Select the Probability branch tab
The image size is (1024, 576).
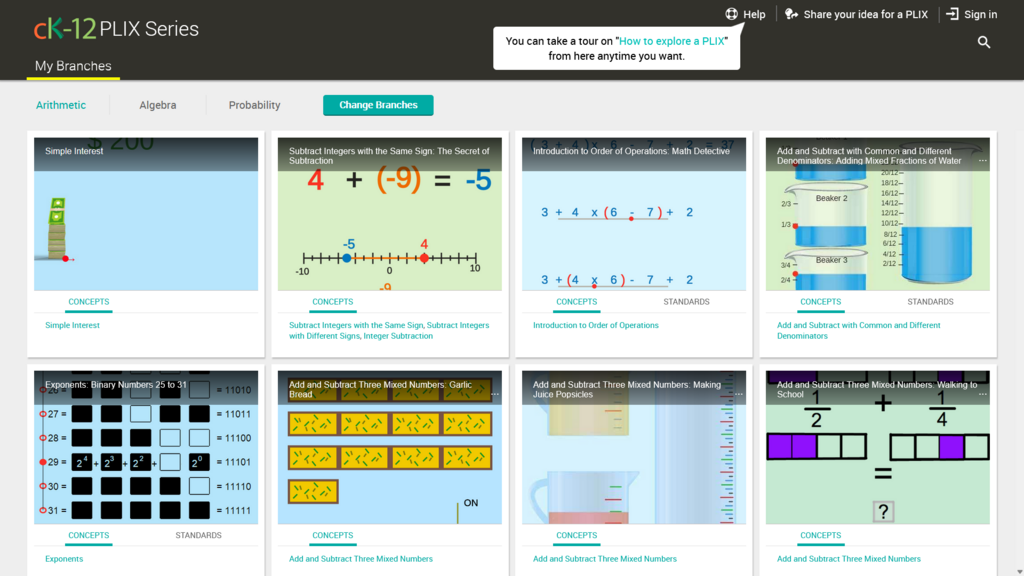(x=254, y=105)
